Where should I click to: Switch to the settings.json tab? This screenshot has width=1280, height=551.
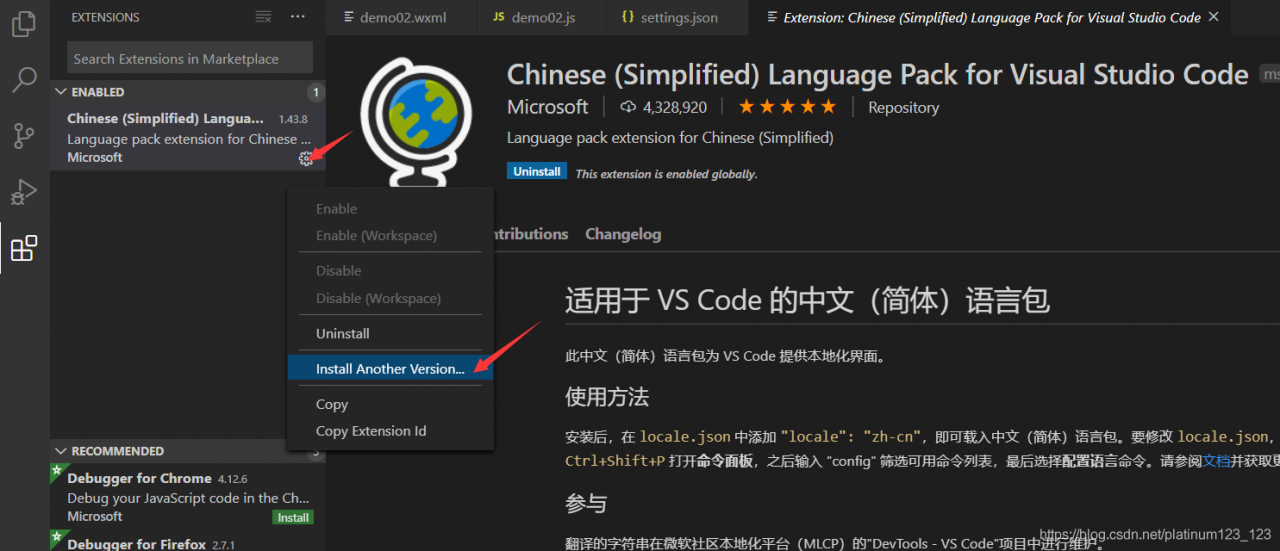pos(678,17)
